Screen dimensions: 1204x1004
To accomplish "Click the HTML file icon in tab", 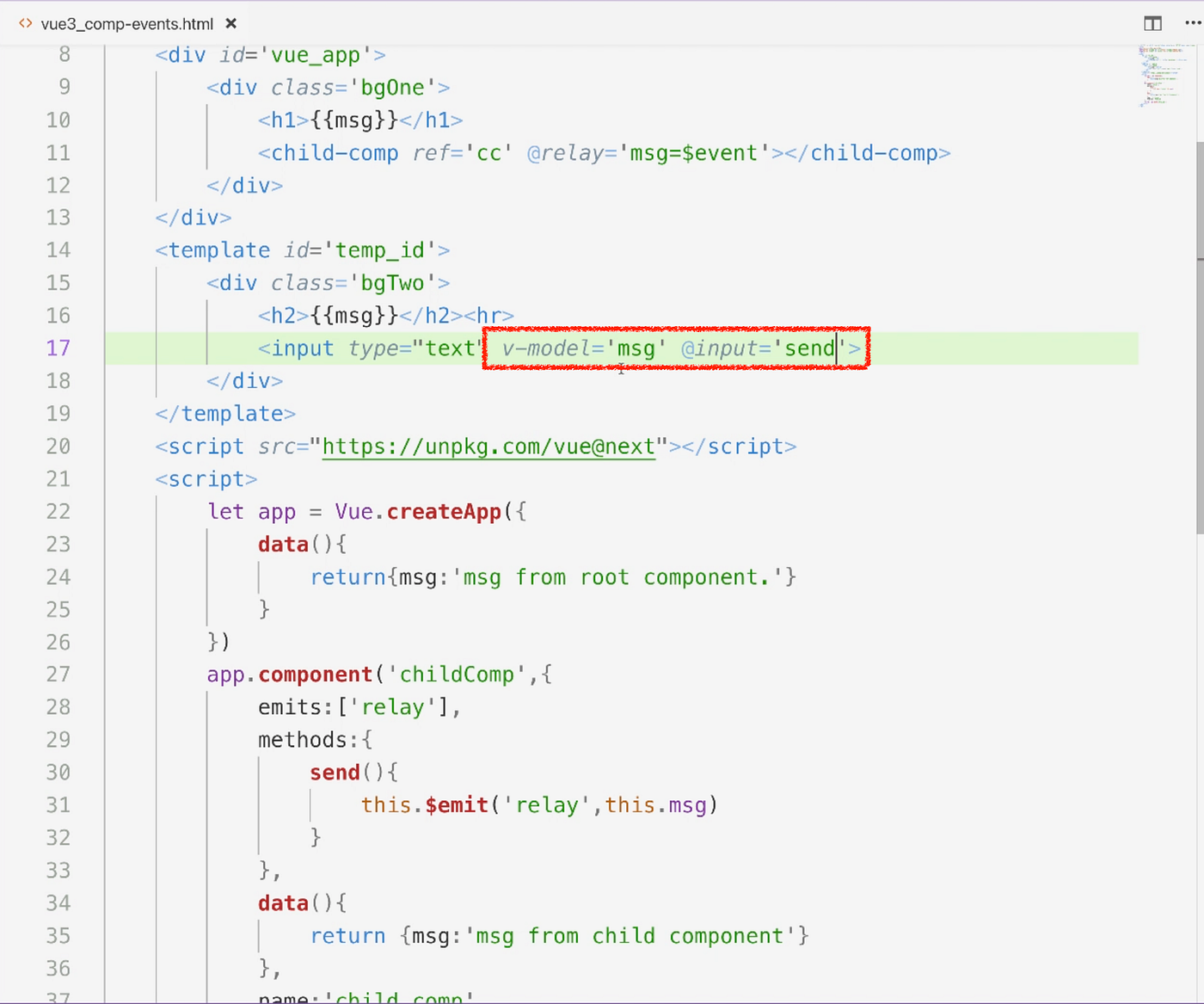I will pyautogui.click(x=25, y=24).
